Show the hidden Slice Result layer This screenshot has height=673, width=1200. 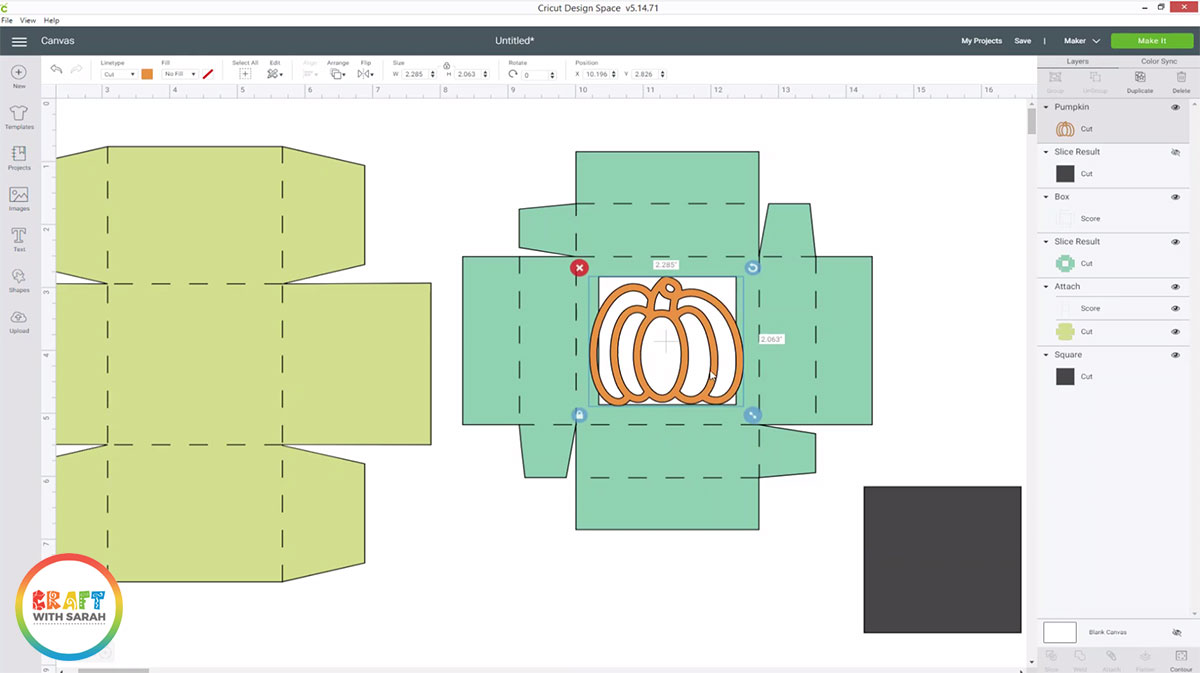click(x=1175, y=152)
